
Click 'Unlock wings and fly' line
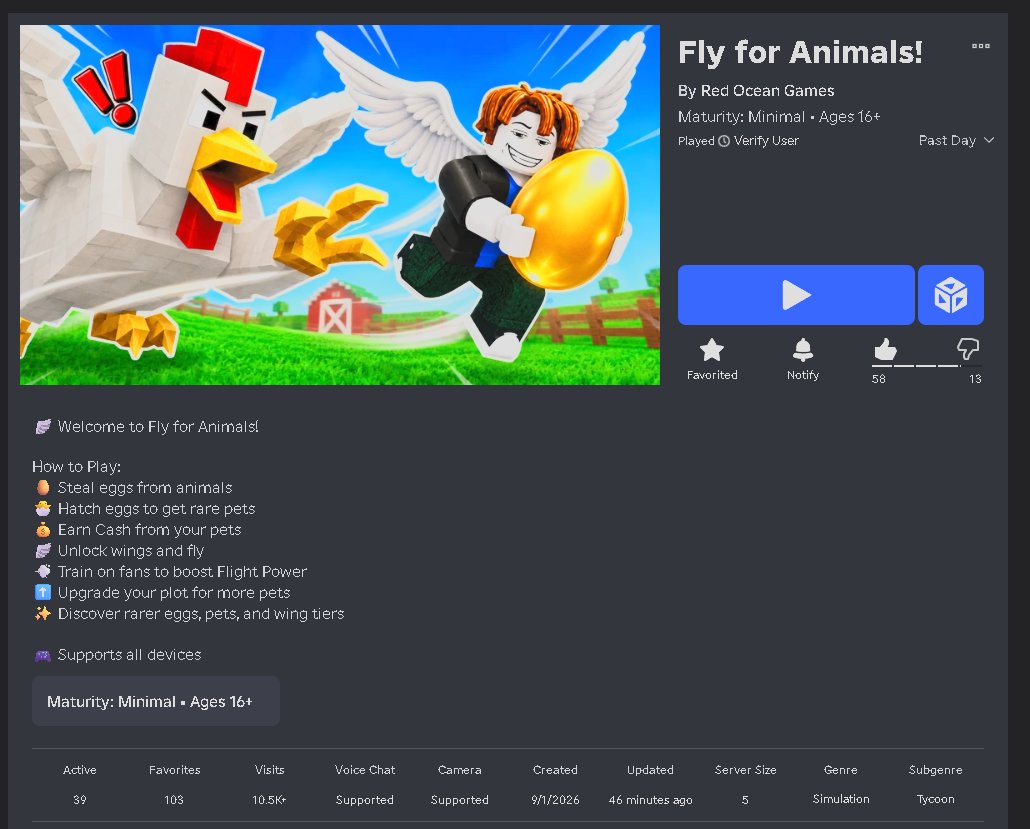click(x=131, y=550)
